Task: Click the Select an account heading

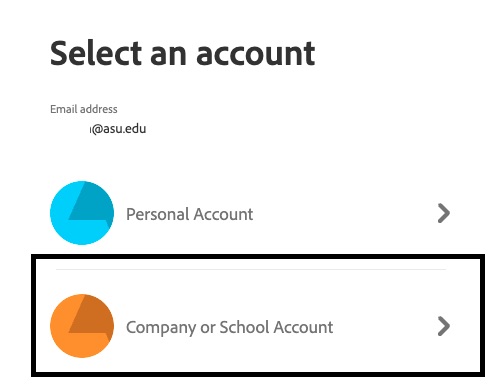Action: (x=182, y=53)
